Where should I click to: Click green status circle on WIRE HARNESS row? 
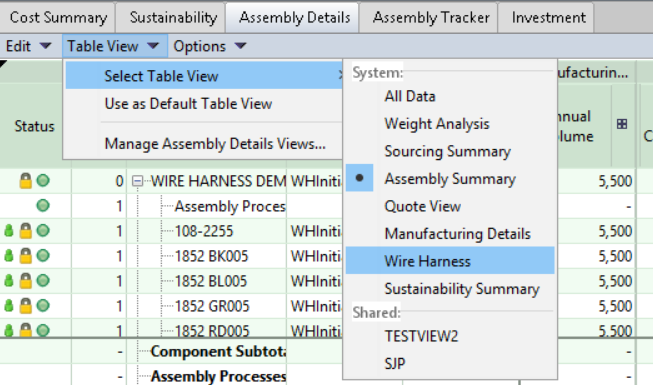point(43,180)
